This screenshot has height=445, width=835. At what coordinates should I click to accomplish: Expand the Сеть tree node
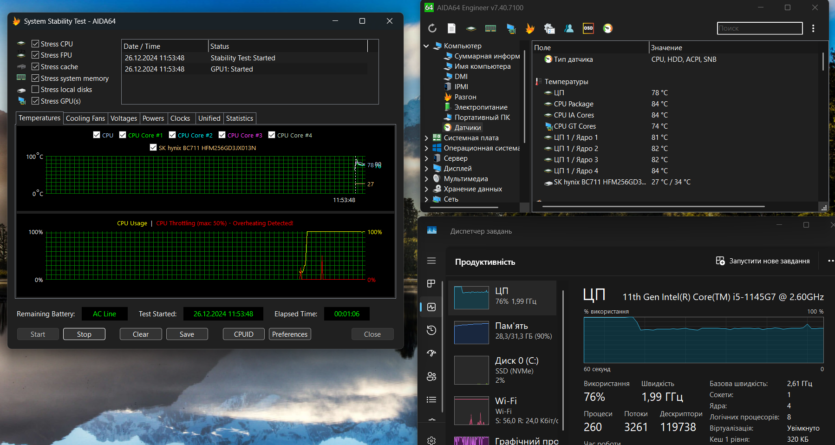(x=426, y=199)
